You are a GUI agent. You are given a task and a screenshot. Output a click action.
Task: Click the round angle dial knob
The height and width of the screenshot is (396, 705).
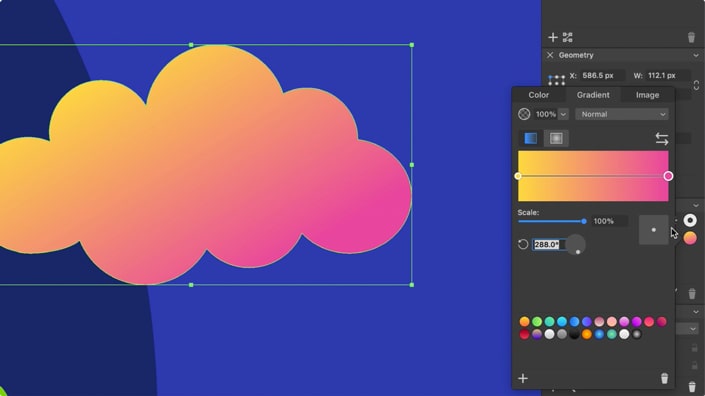pyautogui.click(x=575, y=245)
